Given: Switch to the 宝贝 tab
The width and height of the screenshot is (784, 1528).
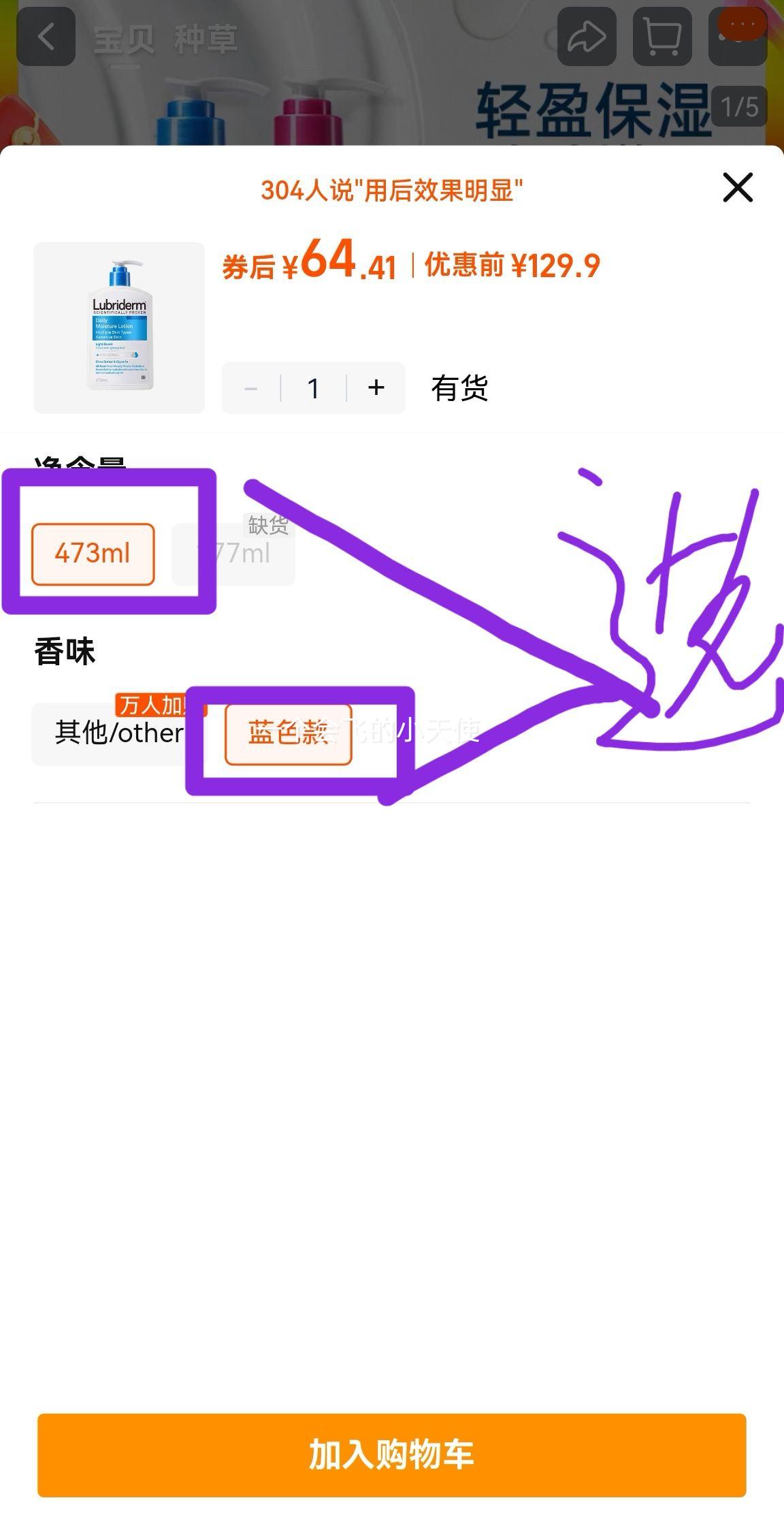Looking at the screenshot, I should coord(123,39).
